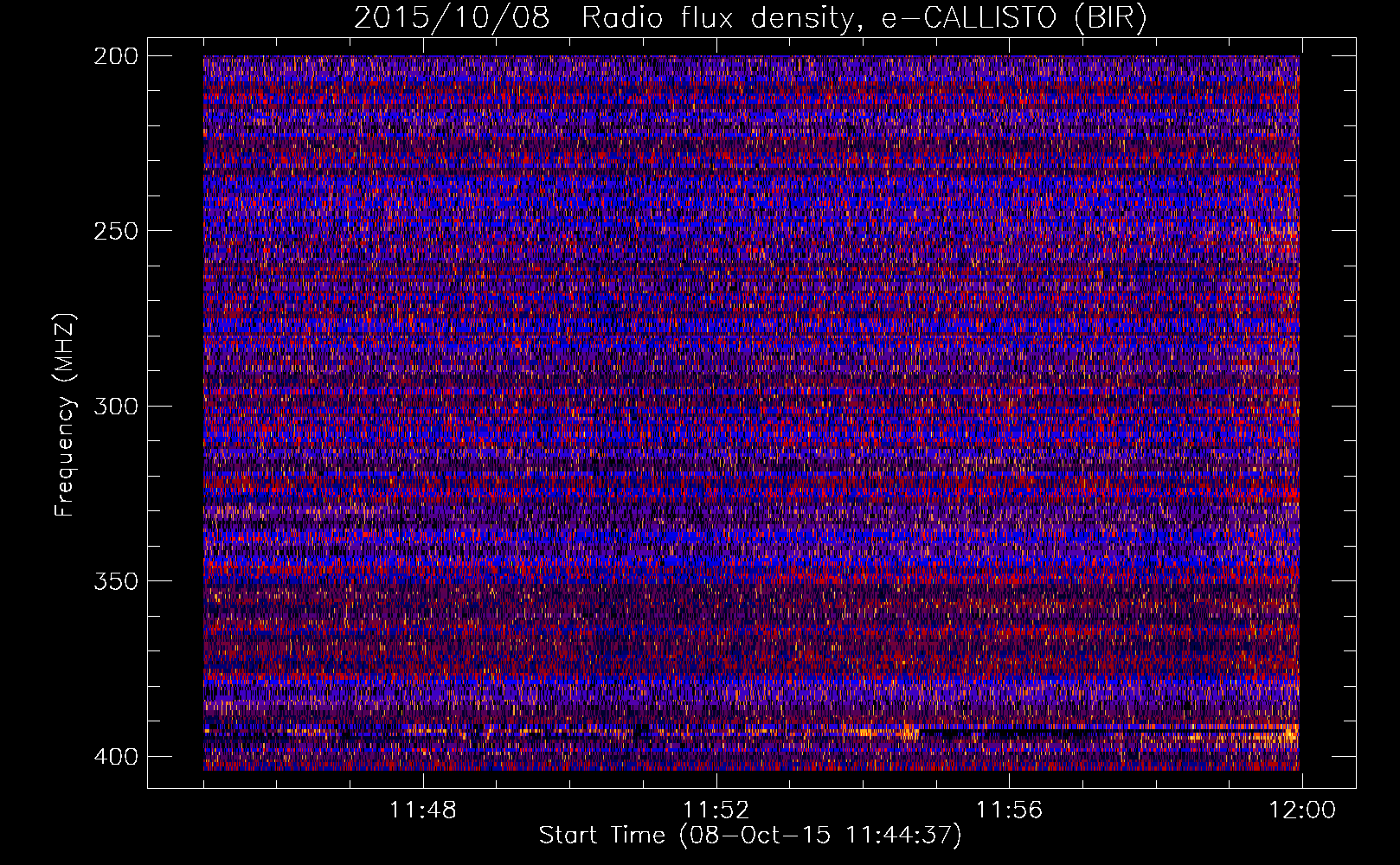This screenshot has width=1400, height=865.
Task: Click the 11:48 time tick label
Action: click(x=423, y=811)
